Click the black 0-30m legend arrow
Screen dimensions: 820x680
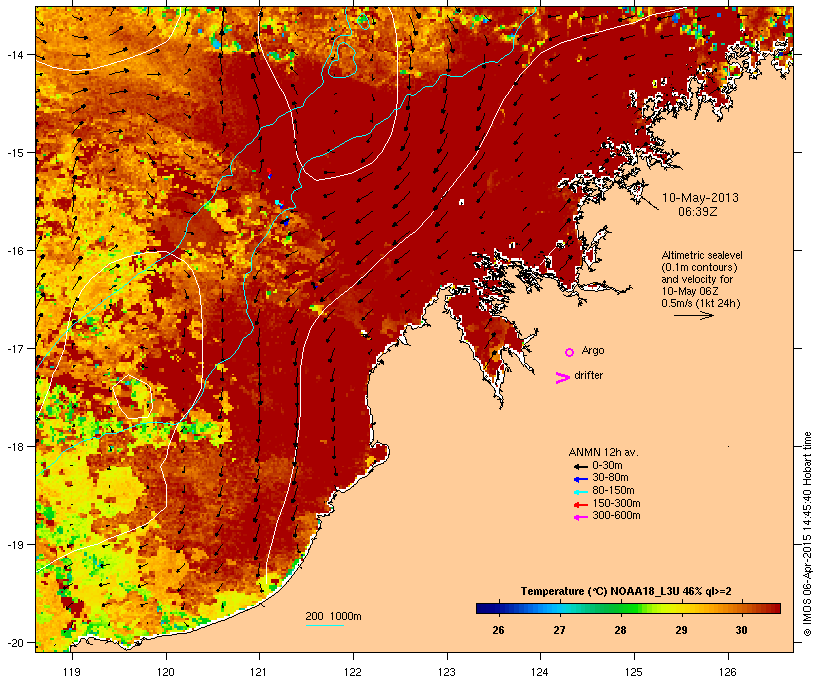581,467
